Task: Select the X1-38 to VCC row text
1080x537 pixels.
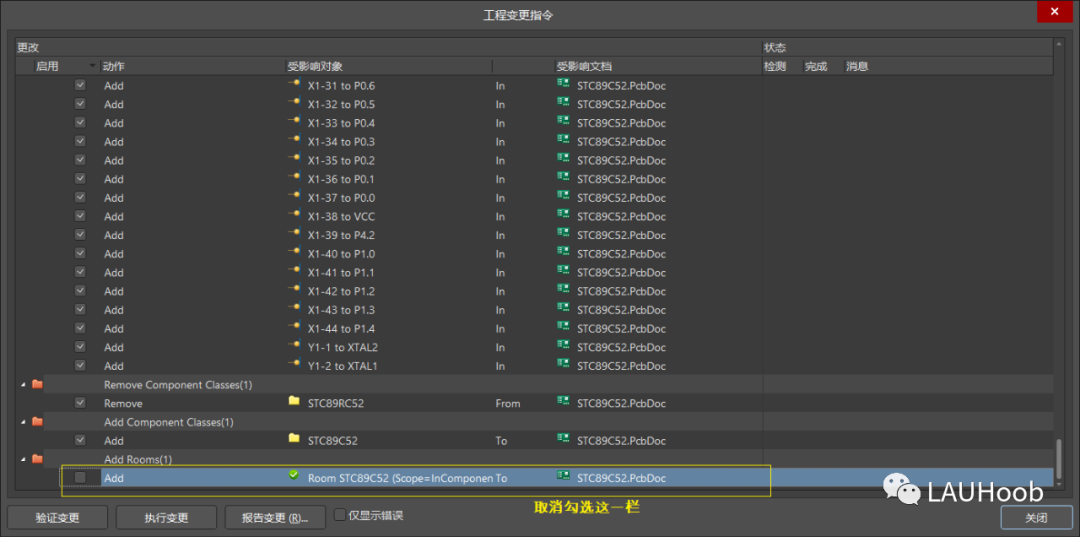Action: click(x=341, y=216)
